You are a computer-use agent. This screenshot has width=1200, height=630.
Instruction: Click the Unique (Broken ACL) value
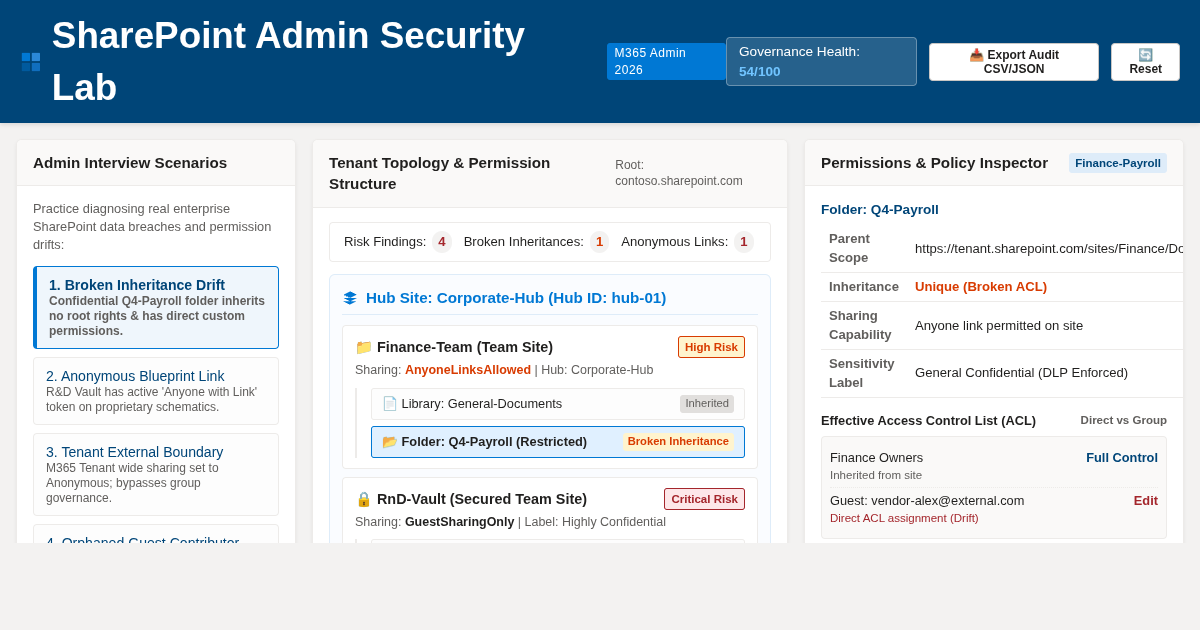[x=981, y=287]
